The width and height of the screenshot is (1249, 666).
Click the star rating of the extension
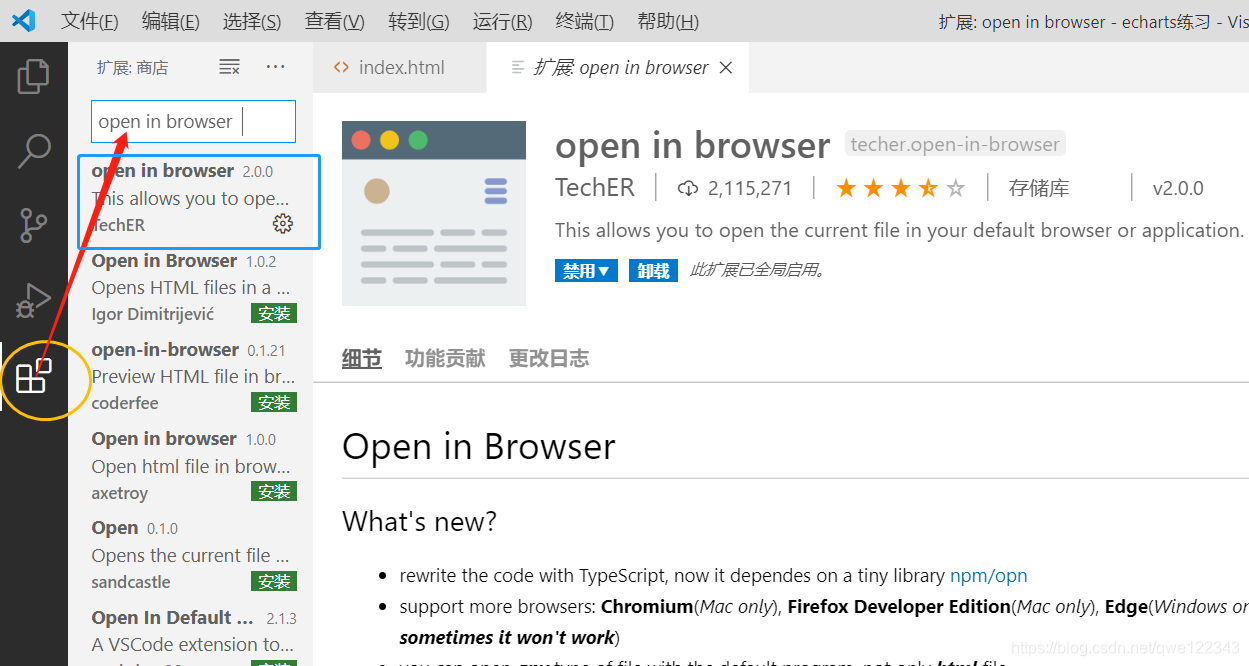click(901, 188)
